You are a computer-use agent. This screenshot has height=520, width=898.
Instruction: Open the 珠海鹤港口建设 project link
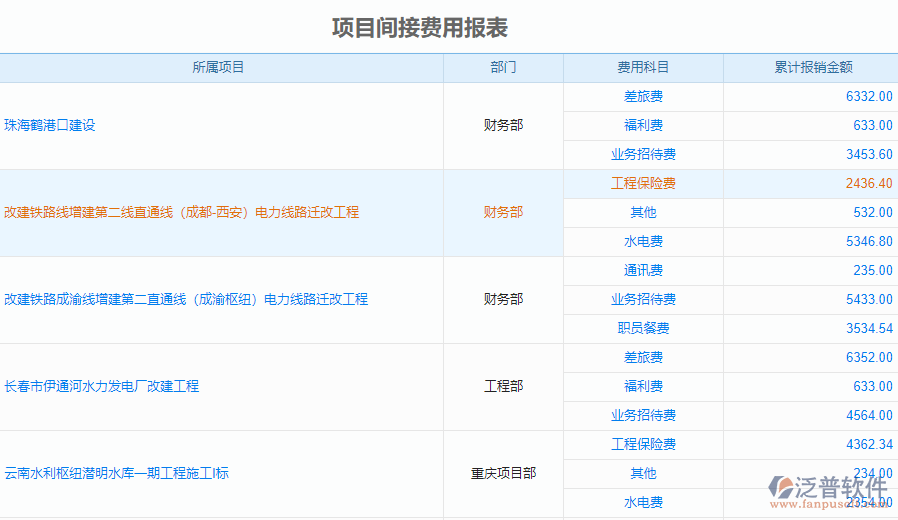click(x=50, y=126)
